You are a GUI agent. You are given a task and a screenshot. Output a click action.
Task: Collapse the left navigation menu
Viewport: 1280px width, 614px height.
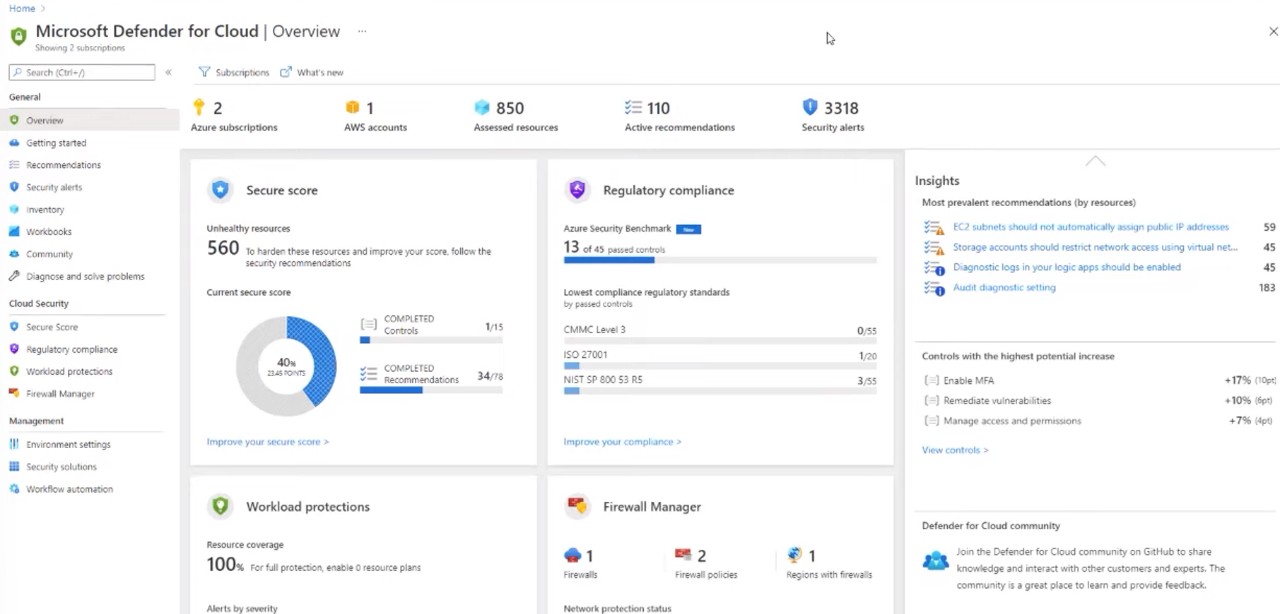point(168,72)
